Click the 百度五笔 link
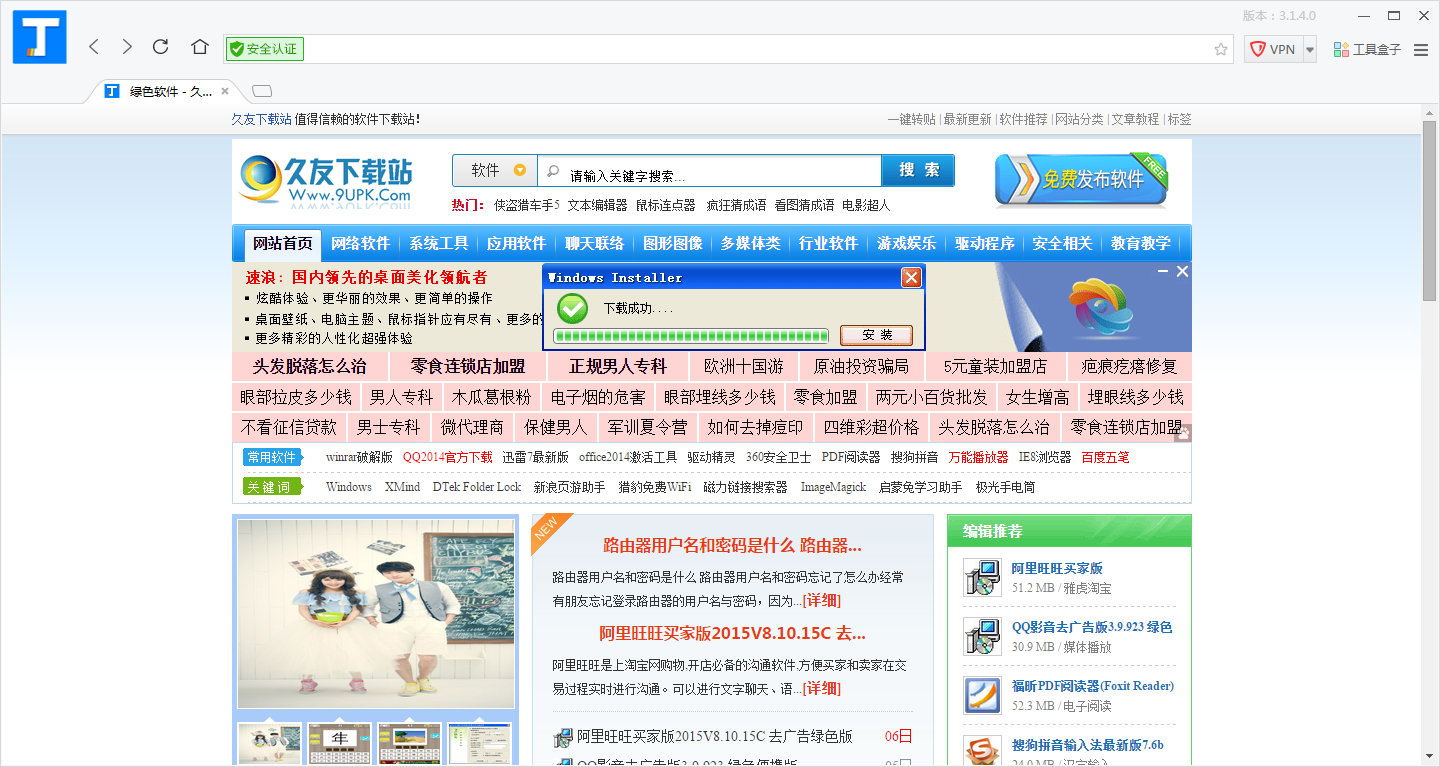1440x767 pixels. coord(1105,457)
